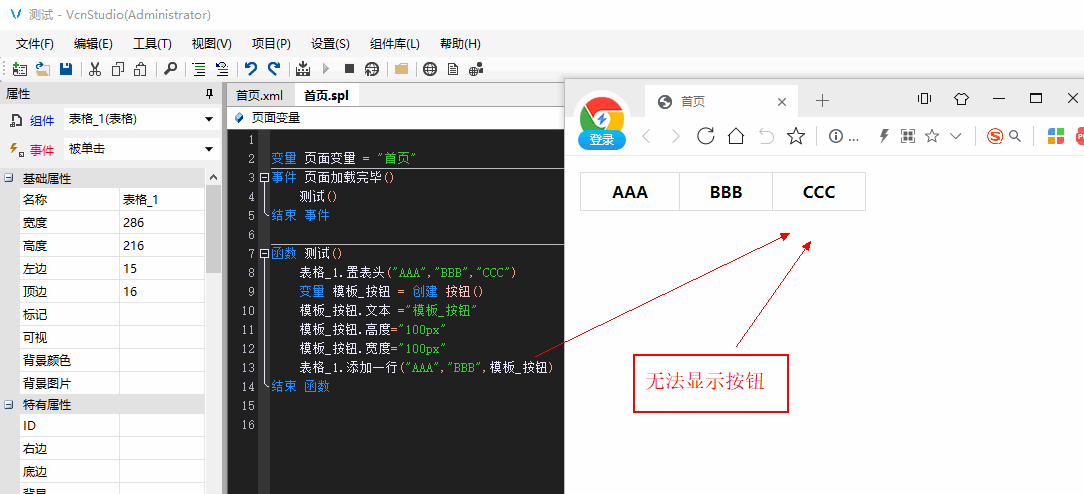Toggle pin on the 属性 panel
The width and height of the screenshot is (1084, 494).
click(x=209, y=94)
